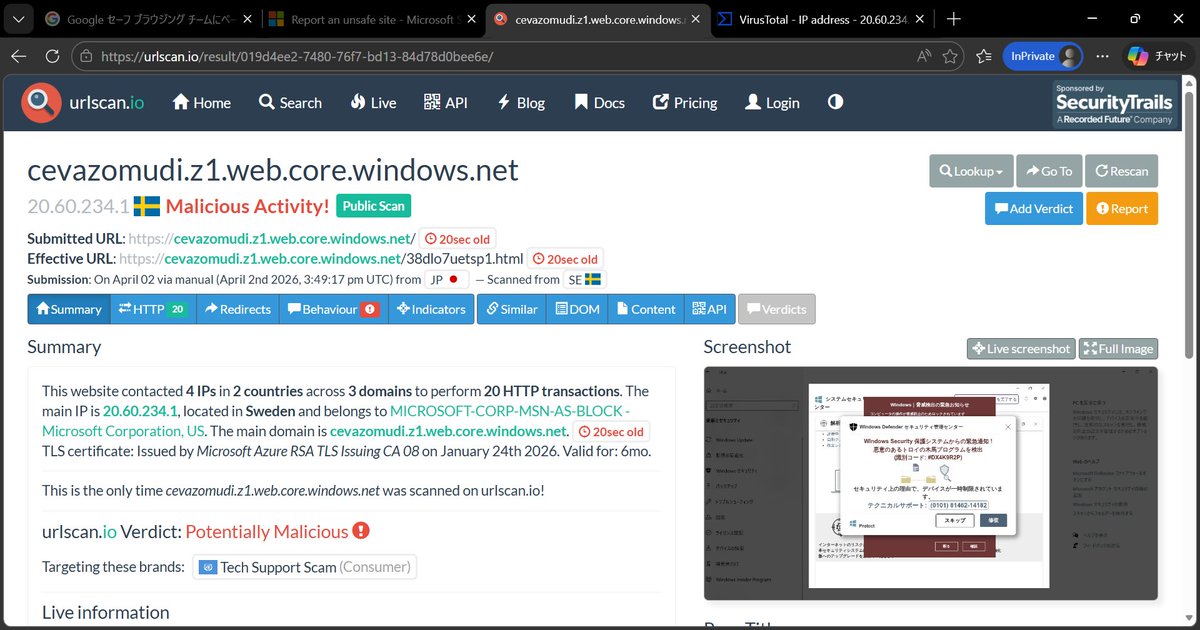Viewport: 1200px width, 630px height.
Task: Expand the Lookup dropdown
Action: click(971, 171)
